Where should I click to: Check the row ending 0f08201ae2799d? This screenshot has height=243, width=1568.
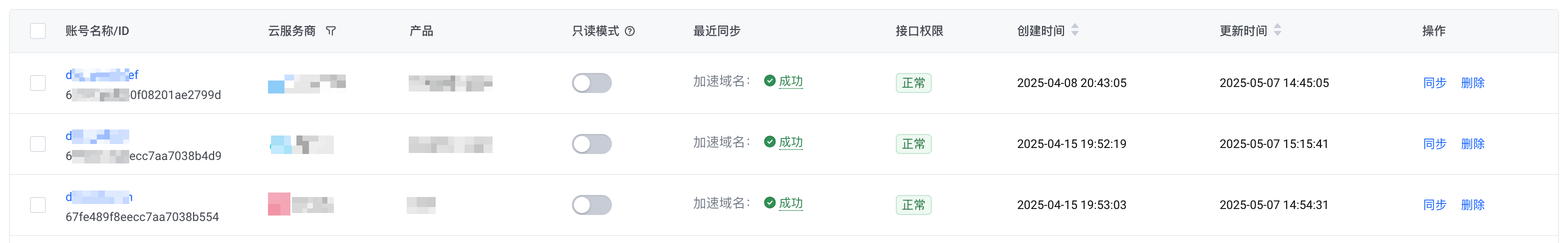(38, 83)
